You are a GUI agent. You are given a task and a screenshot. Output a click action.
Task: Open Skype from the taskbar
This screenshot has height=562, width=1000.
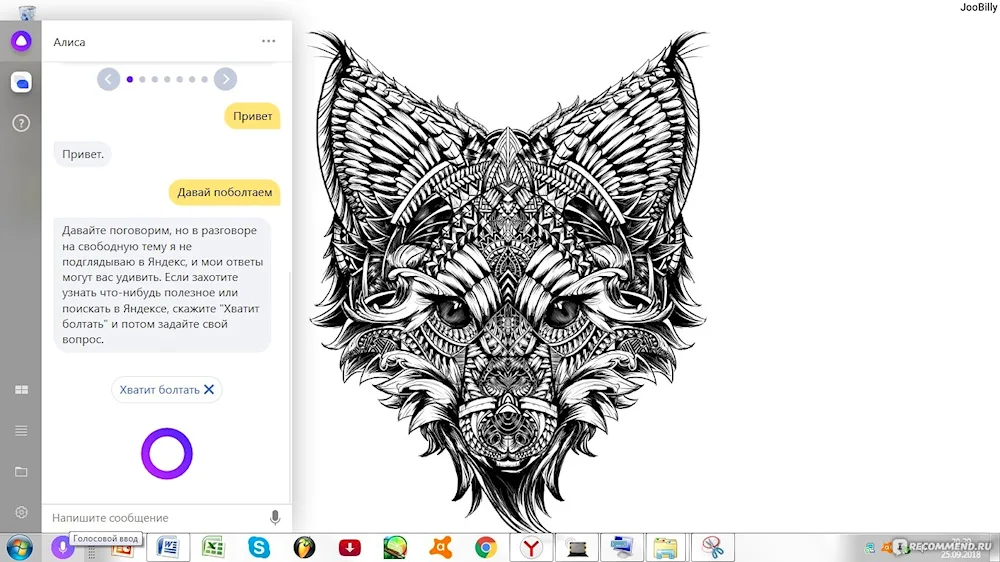pos(259,547)
